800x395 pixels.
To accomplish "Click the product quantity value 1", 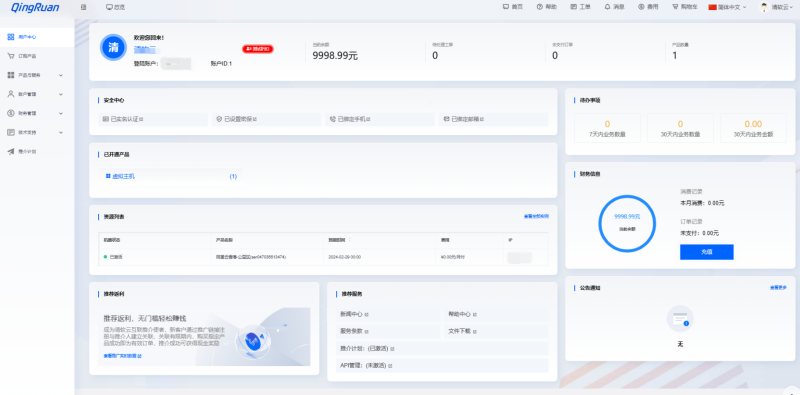I will 674,56.
